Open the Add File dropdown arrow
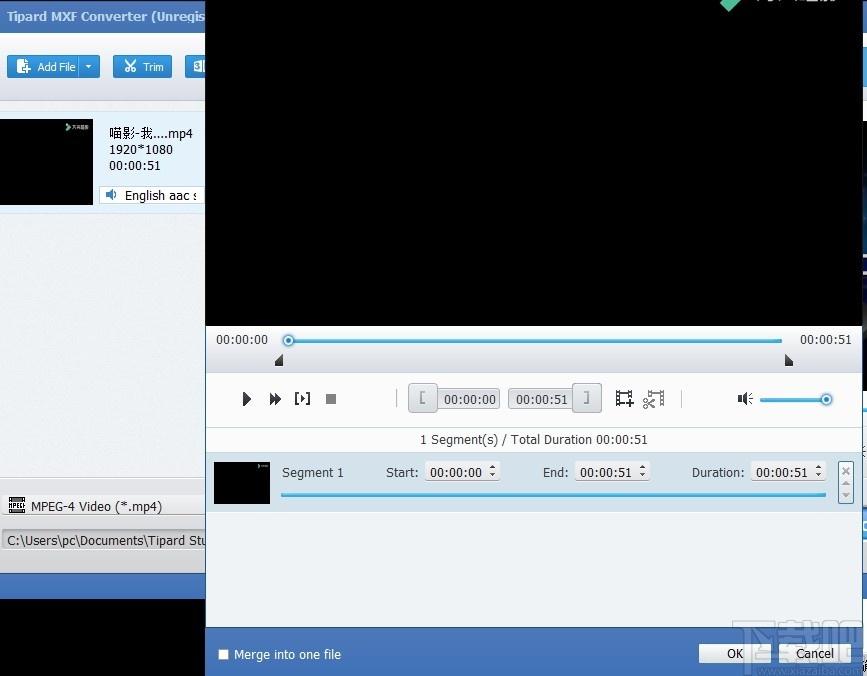 pyautogui.click(x=89, y=67)
